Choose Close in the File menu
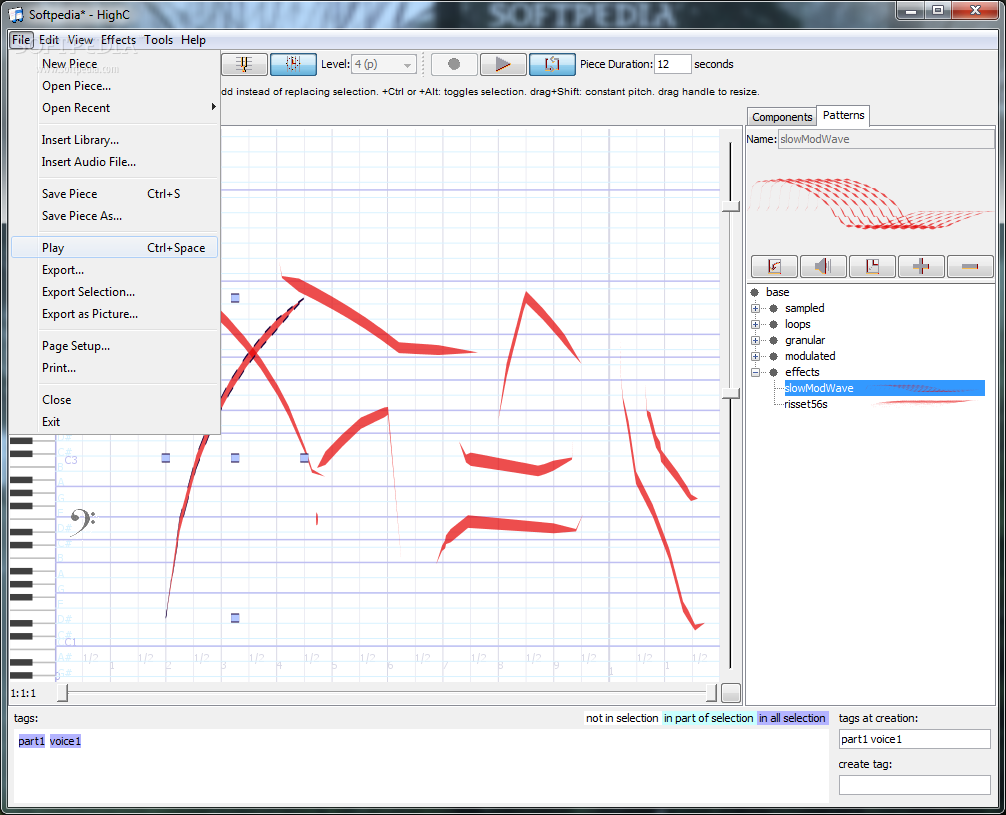 pyautogui.click(x=114, y=400)
